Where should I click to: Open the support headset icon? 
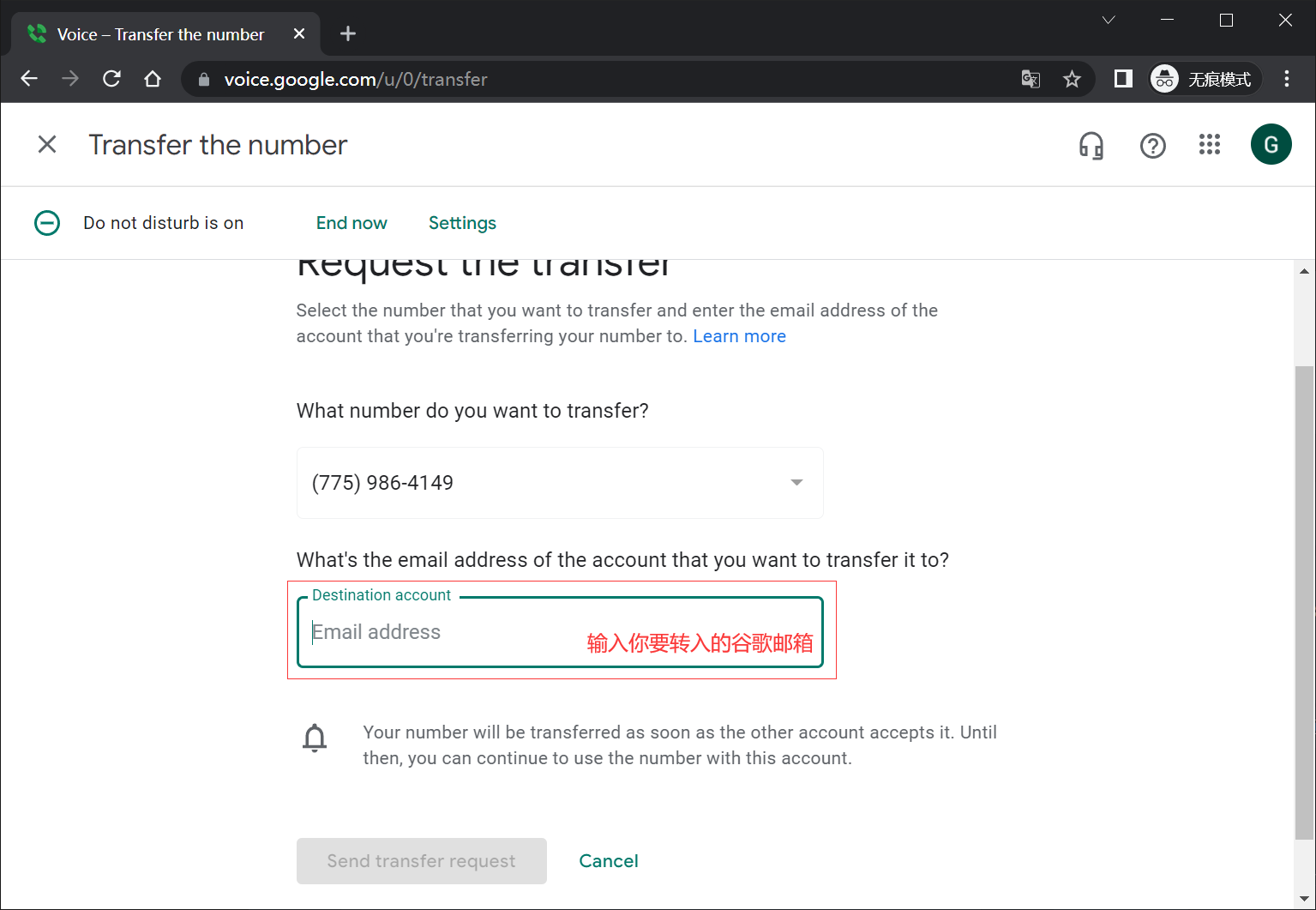click(x=1091, y=145)
